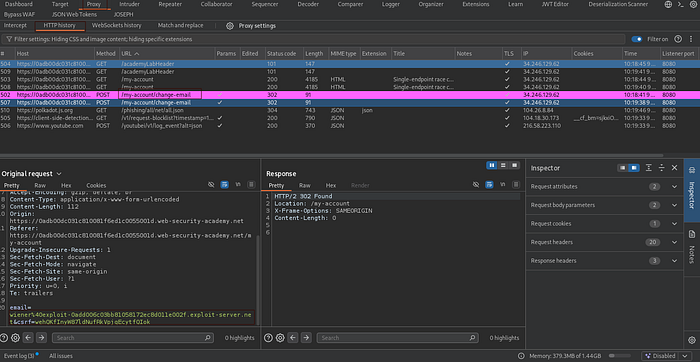This screenshot has height=362, width=700.
Task: Click the memory usage bar
Action: point(619,356)
